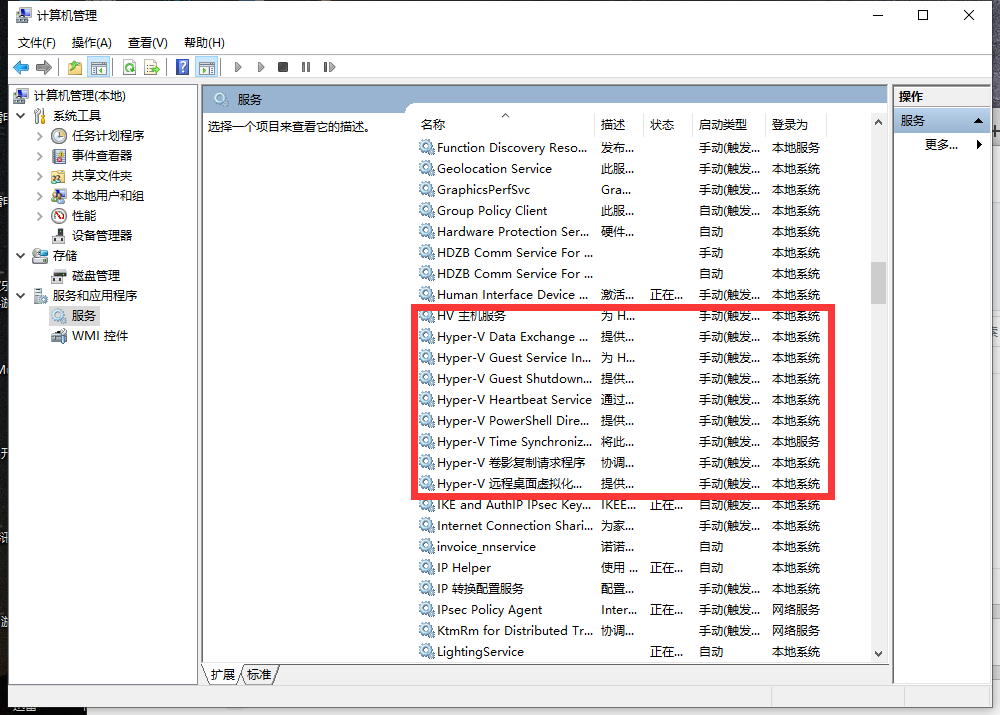Collapse the System Tools (系统工具) node

click(20, 116)
